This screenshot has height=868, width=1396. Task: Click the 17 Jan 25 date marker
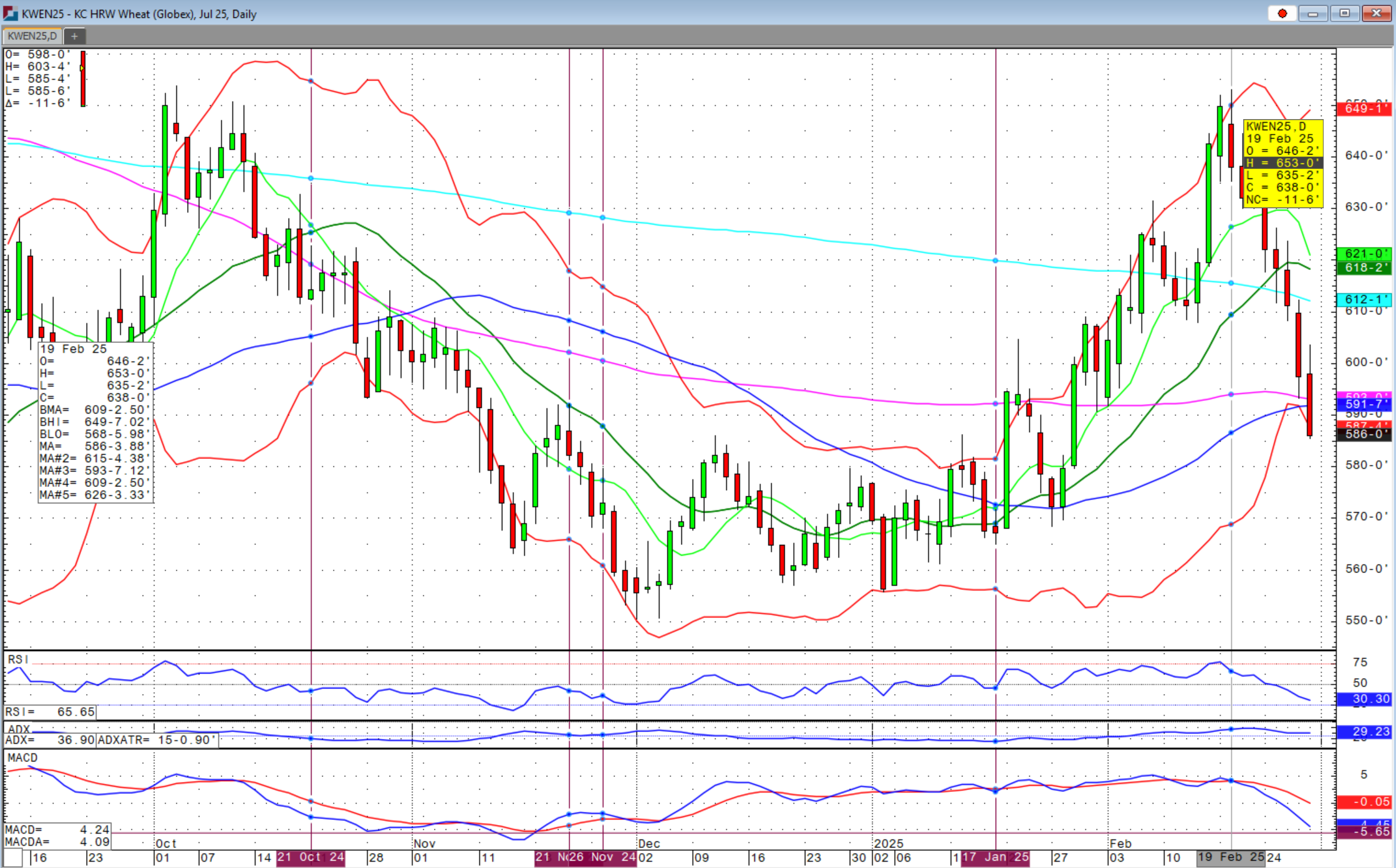point(996,857)
